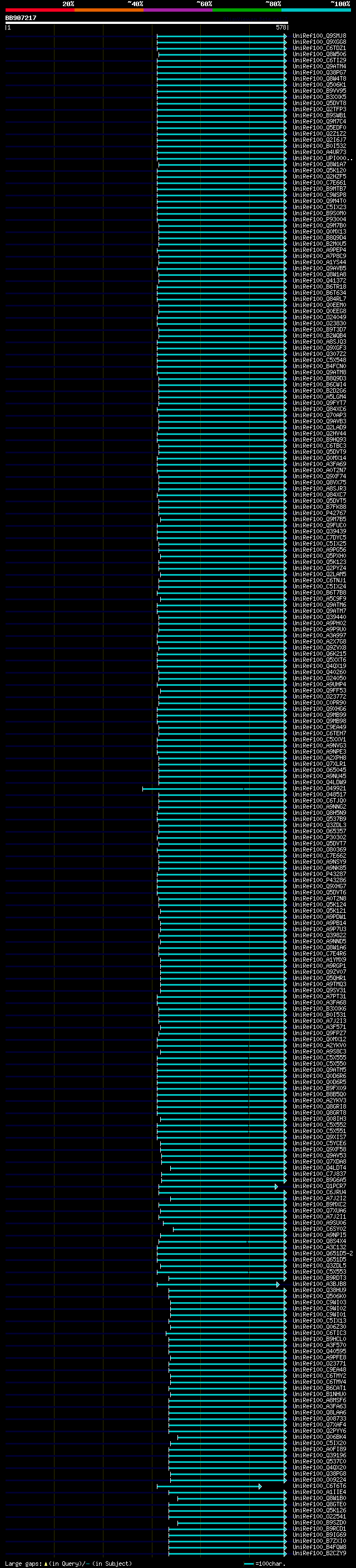Image resolution: width=356 pixels, height=1568 pixels.
Task: Open hit UniRef100_C6TJQ0
Action: pyautogui.click(x=319, y=800)
